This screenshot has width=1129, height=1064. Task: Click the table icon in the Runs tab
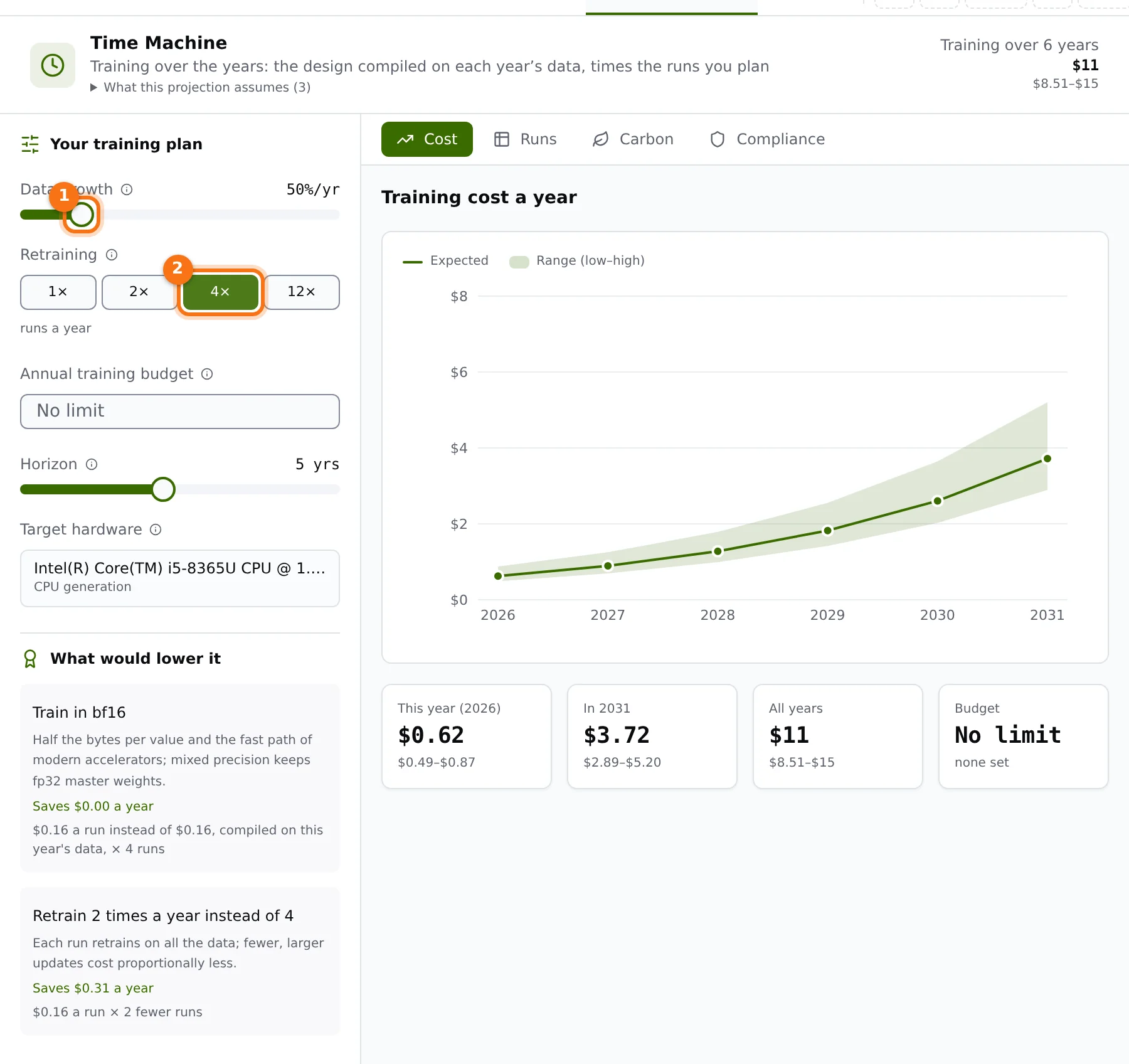[502, 139]
